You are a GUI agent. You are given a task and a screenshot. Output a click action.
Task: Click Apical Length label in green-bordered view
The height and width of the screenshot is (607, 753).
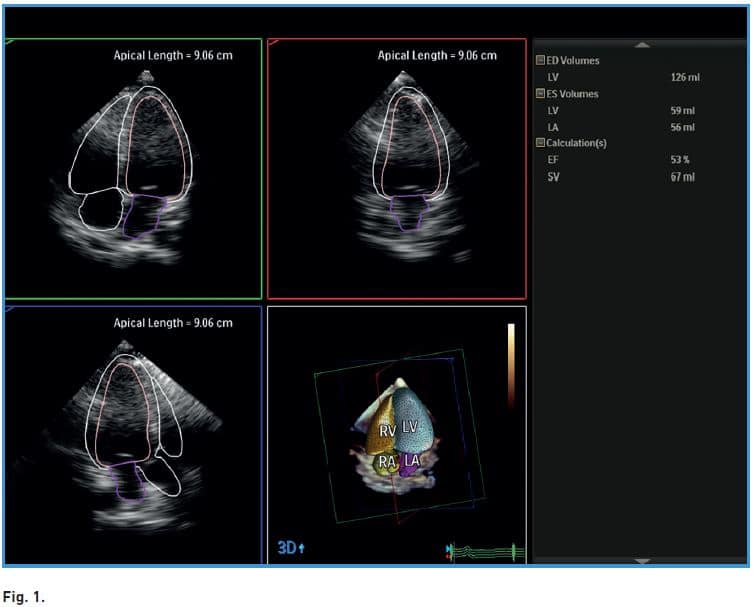pos(172,55)
